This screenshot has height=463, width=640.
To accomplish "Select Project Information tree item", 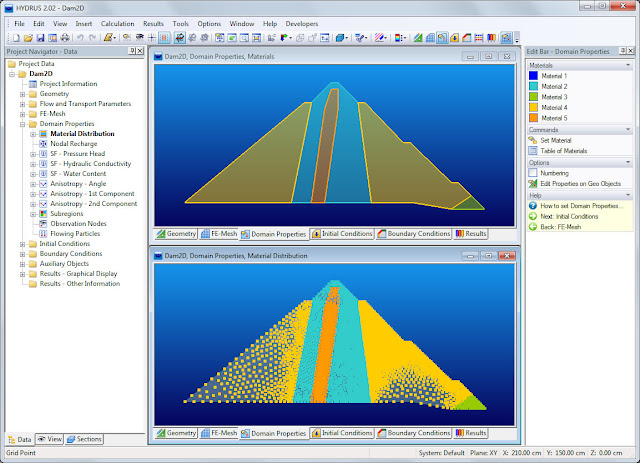I will [x=68, y=84].
